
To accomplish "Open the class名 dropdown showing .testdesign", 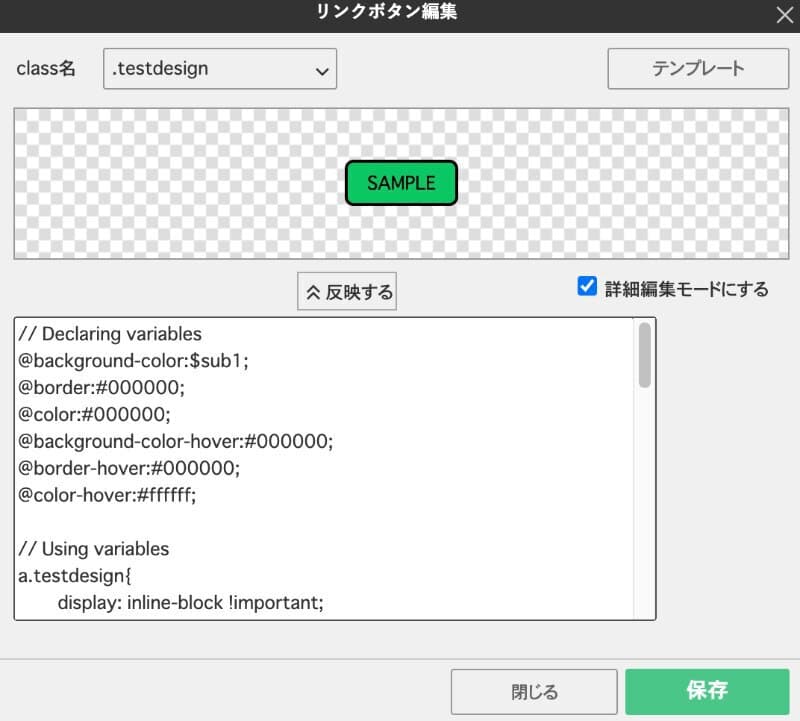I will pos(220,70).
